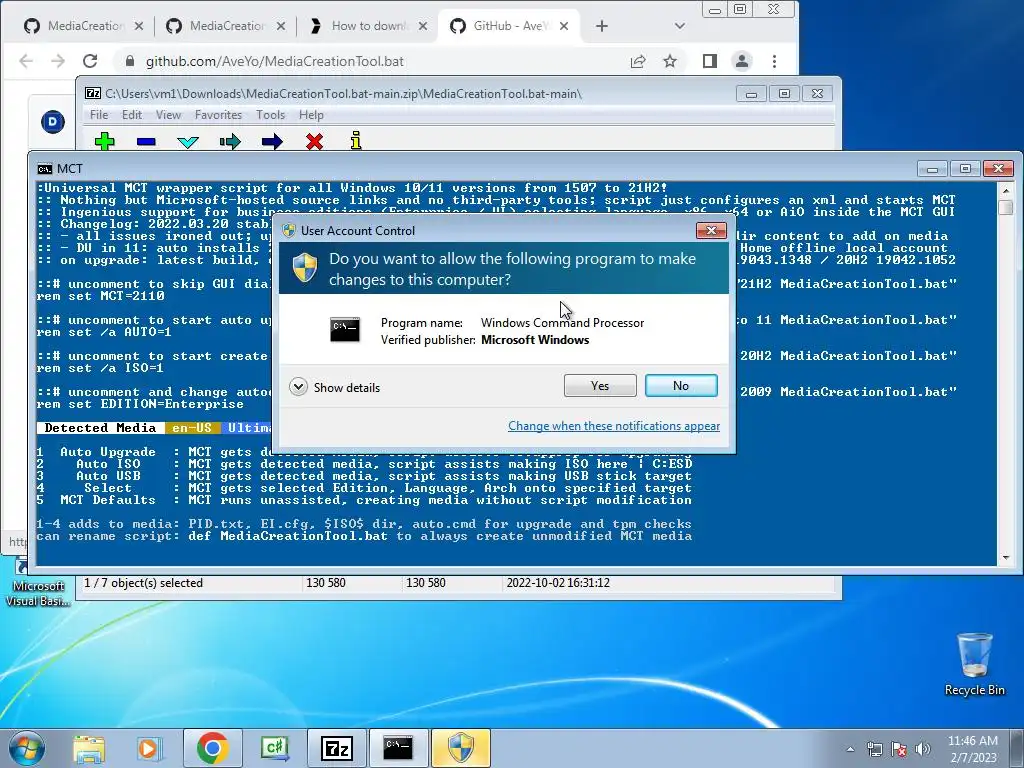
Task: Click the Chrome taskbar icon
Action: point(212,748)
